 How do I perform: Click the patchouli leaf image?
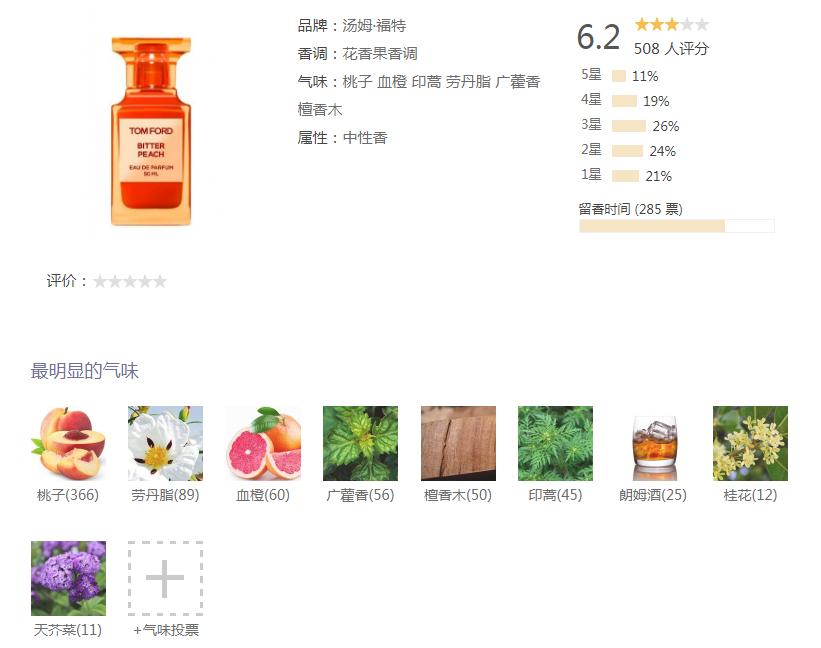click(360, 443)
